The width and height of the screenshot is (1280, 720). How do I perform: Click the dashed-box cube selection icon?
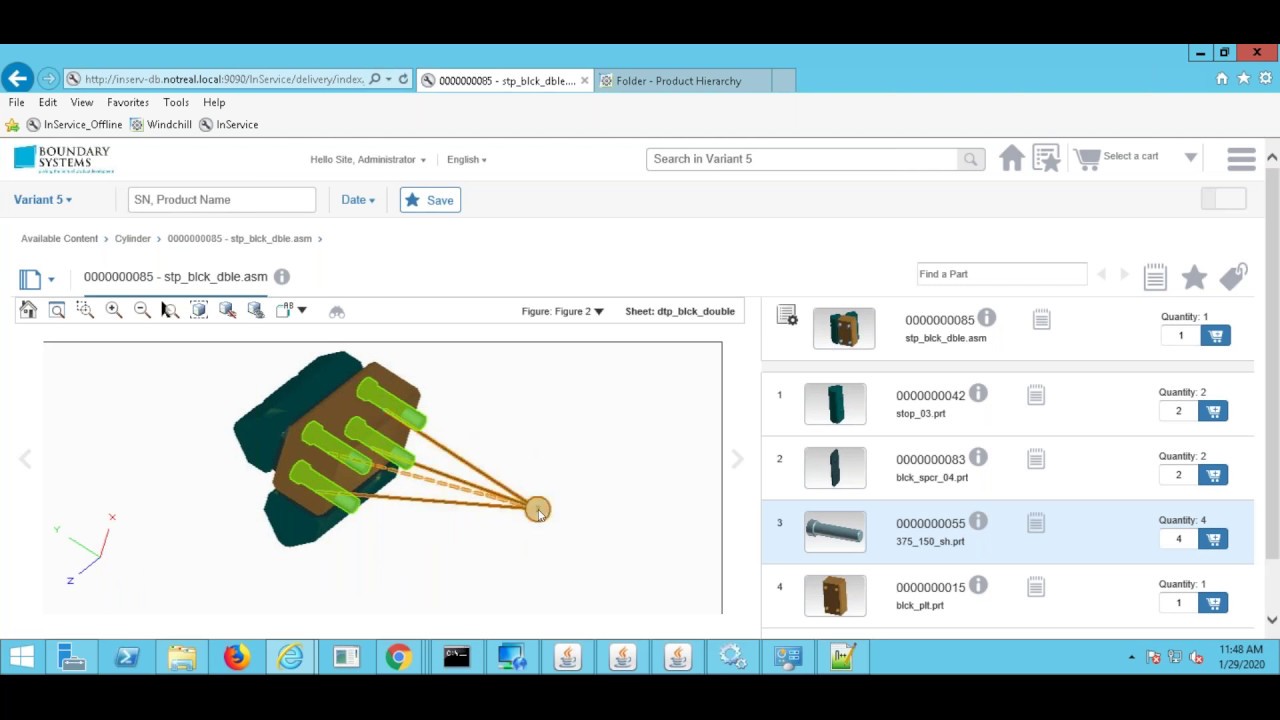tap(199, 311)
